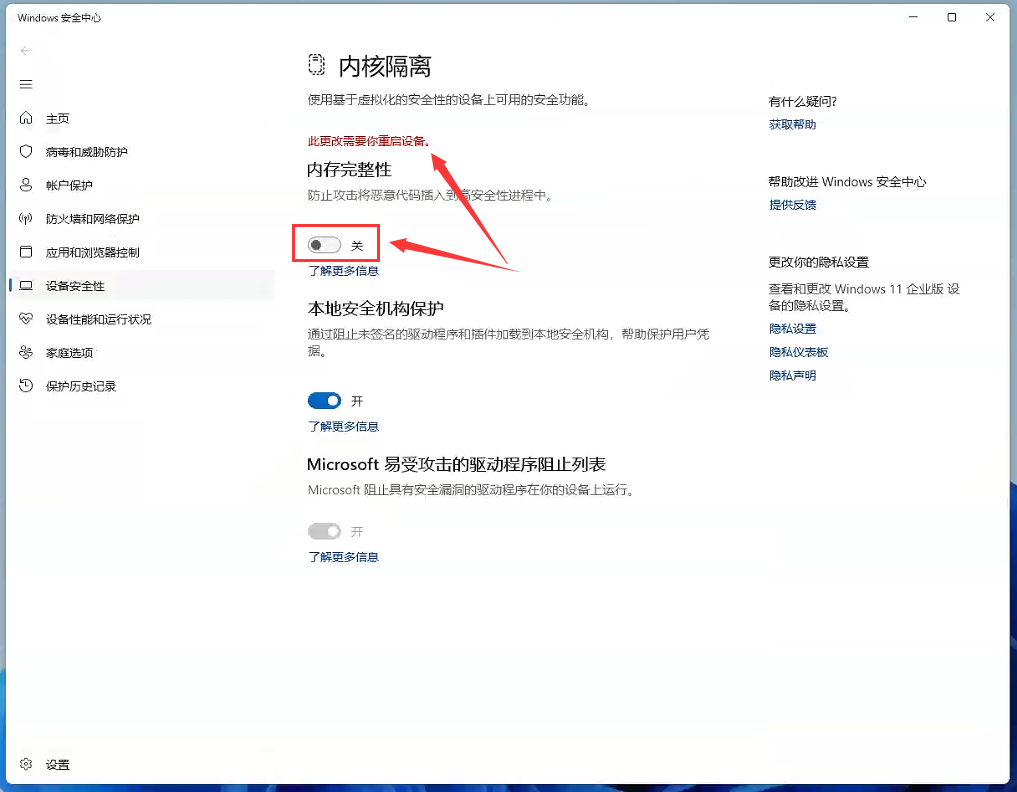Click 了解更多信息 under 驱动程序阻止列表

click(343, 557)
